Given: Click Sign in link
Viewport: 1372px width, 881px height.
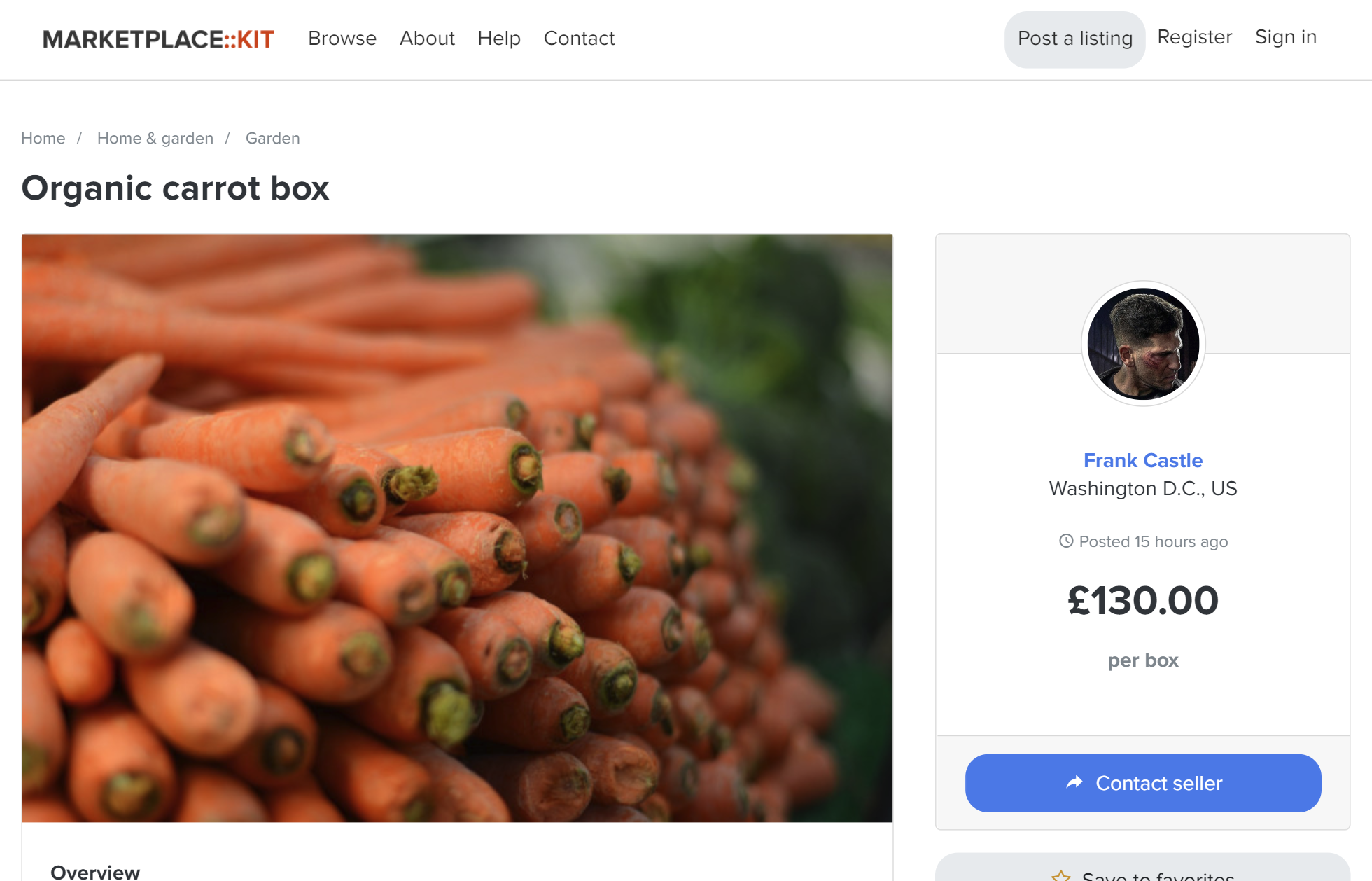Looking at the screenshot, I should pos(1286,36).
